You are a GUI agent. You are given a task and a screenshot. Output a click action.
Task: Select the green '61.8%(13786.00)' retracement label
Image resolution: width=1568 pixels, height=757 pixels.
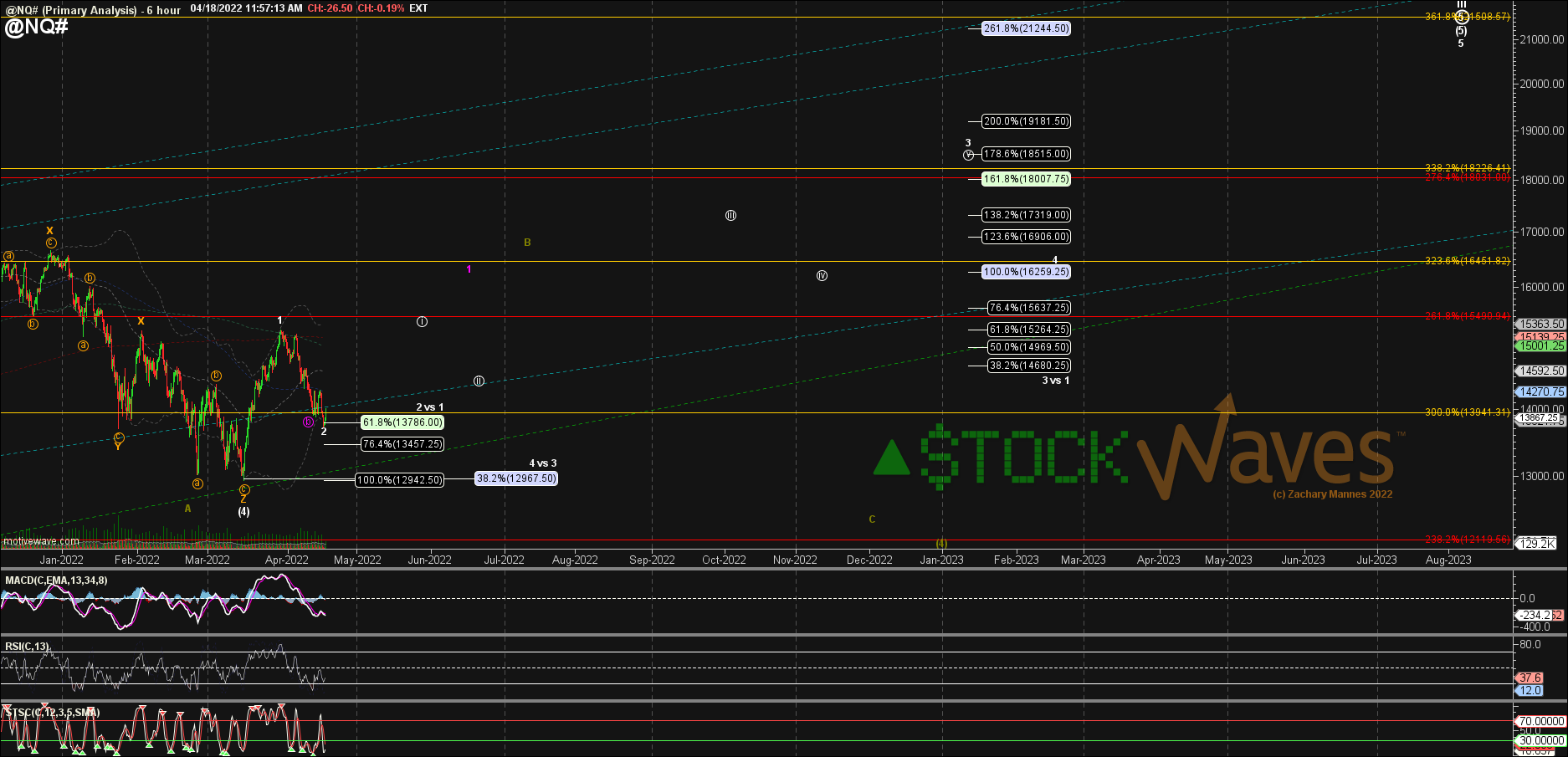(402, 422)
